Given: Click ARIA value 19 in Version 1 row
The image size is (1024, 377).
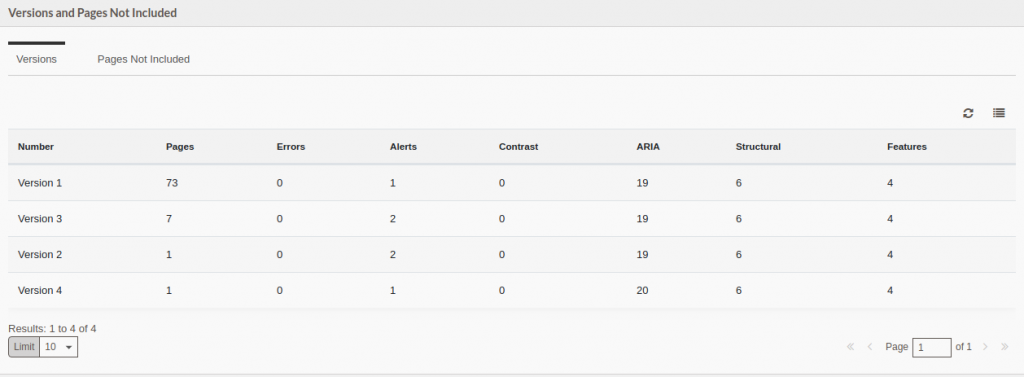Looking at the screenshot, I should point(642,183).
